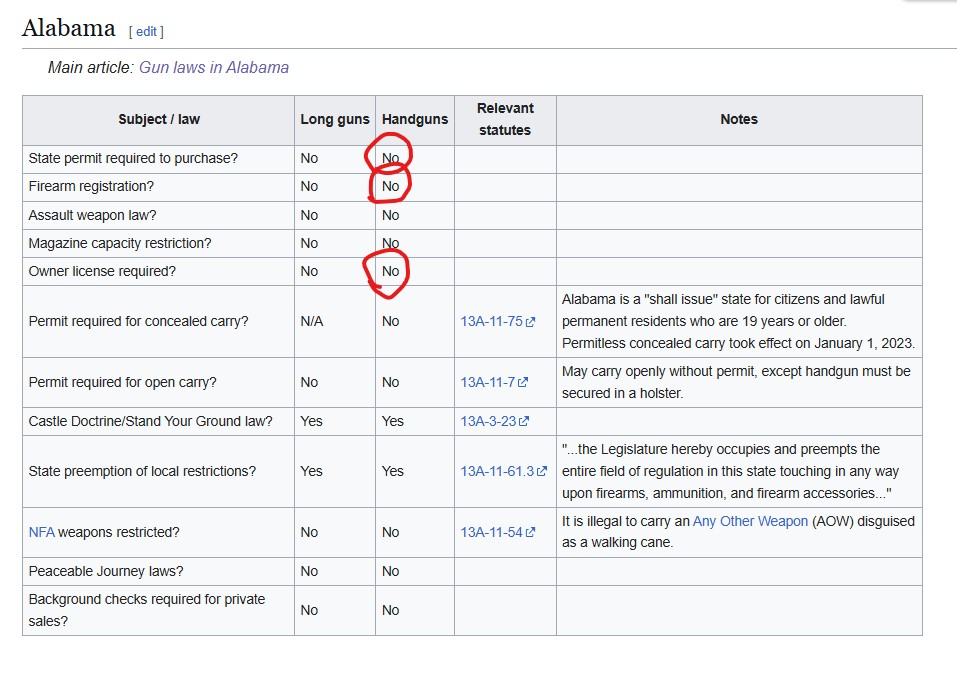Click Long guns 'No' for open carry permit
Image resolution: width=957 pixels, height=699 pixels.
tap(309, 383)
